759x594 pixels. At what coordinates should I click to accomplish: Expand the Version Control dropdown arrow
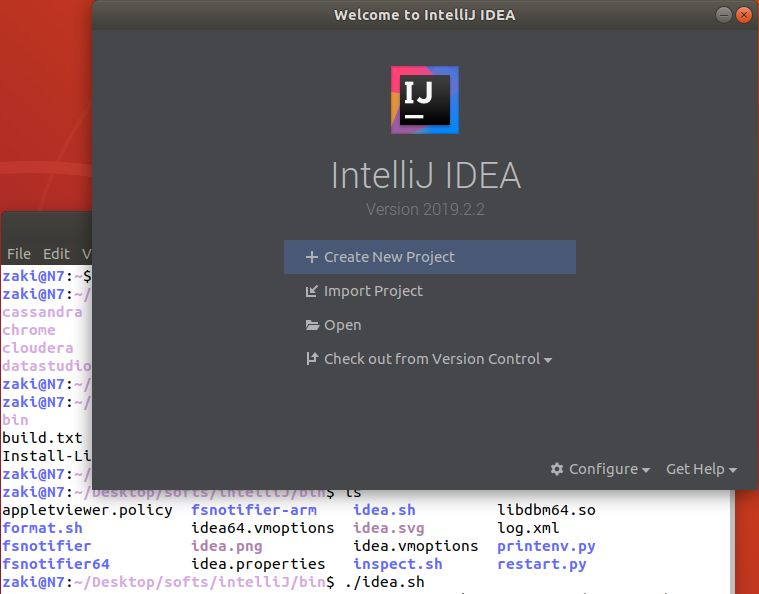click(x=548, y=360)
